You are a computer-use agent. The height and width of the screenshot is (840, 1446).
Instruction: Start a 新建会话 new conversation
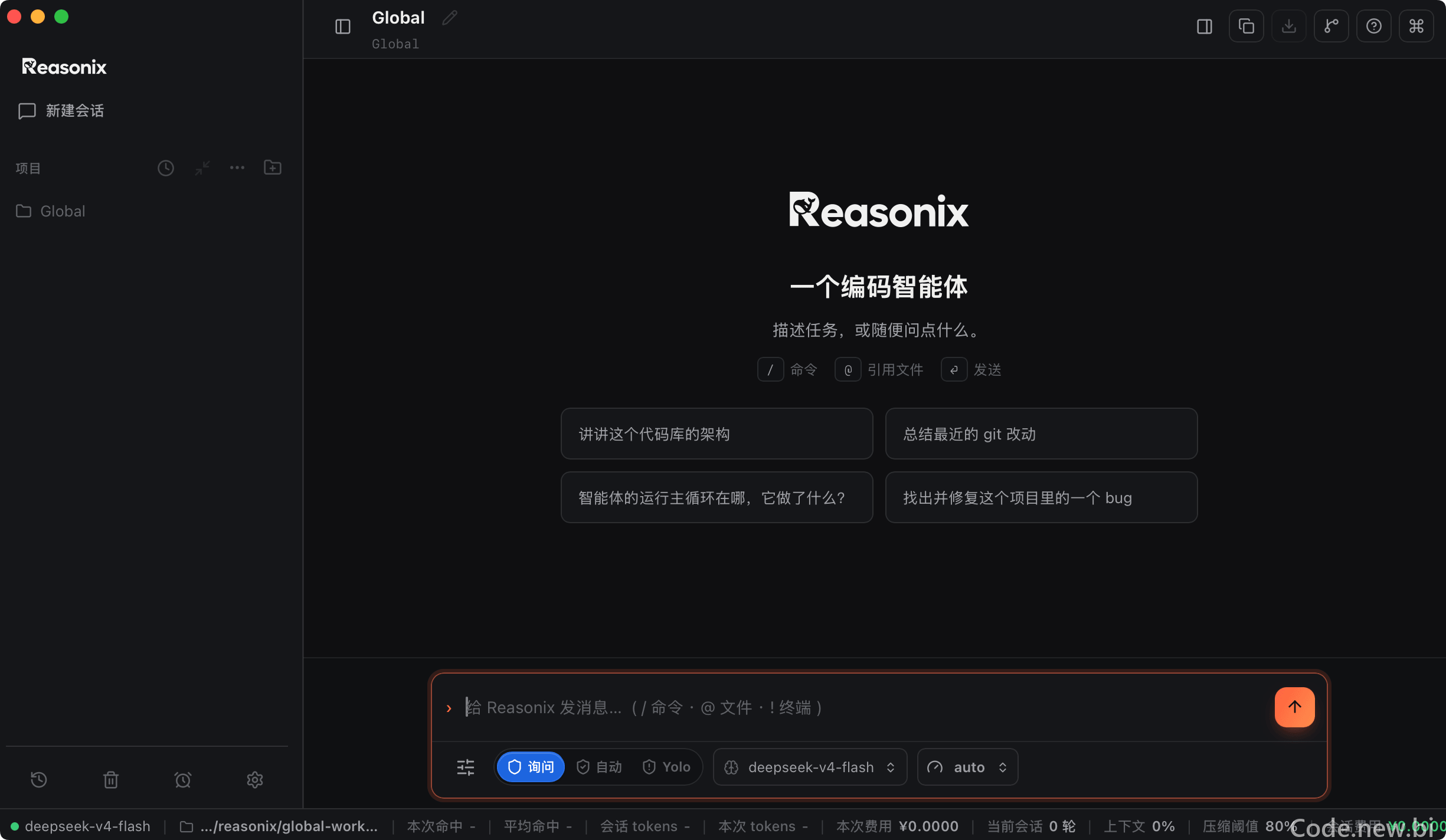[61, 111]
